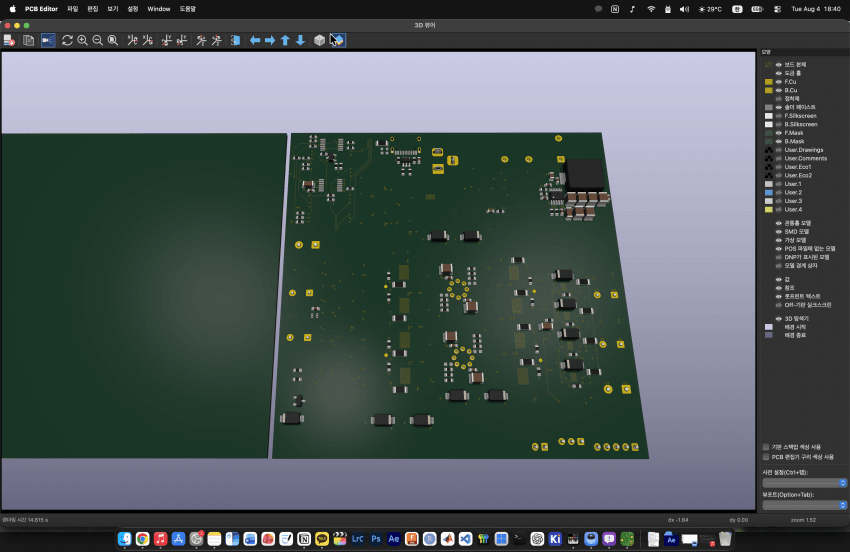The image size is (850, 552).
Task: Click the zoom 1.52 status readout
Action: point(803,520)
